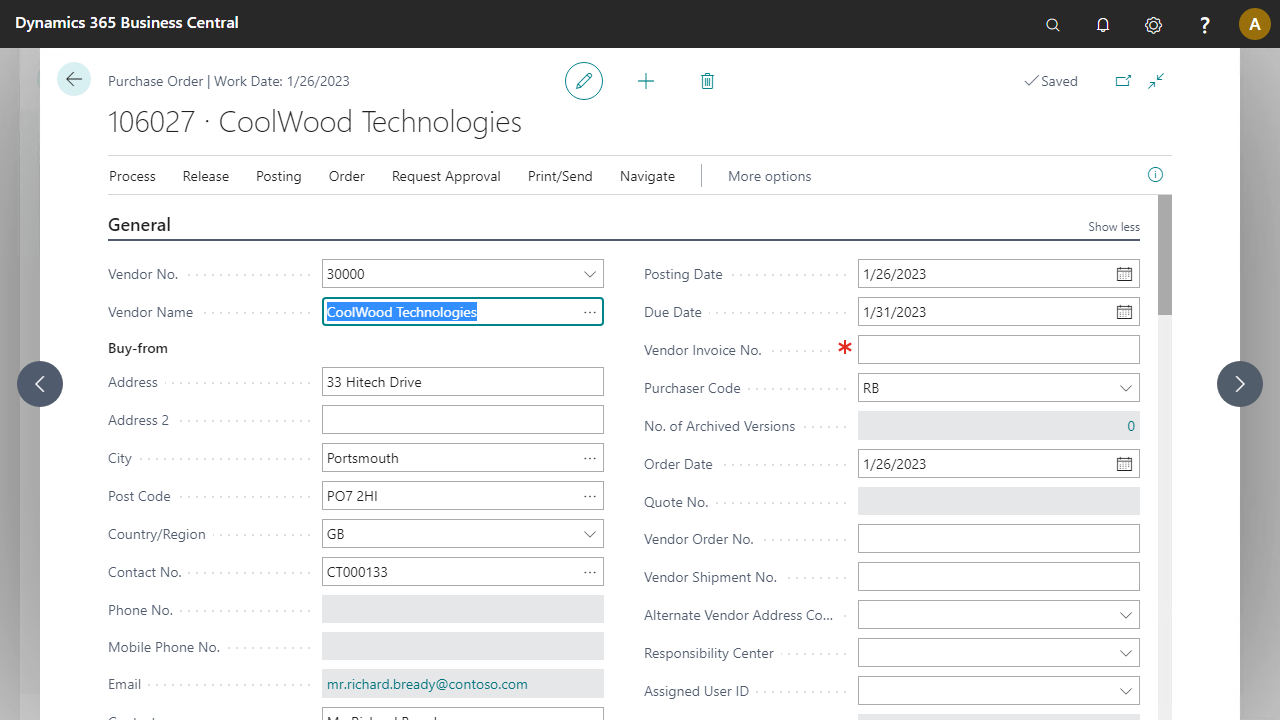Open the Request Approval menu

pyautogui.click(x=446, y=176)
